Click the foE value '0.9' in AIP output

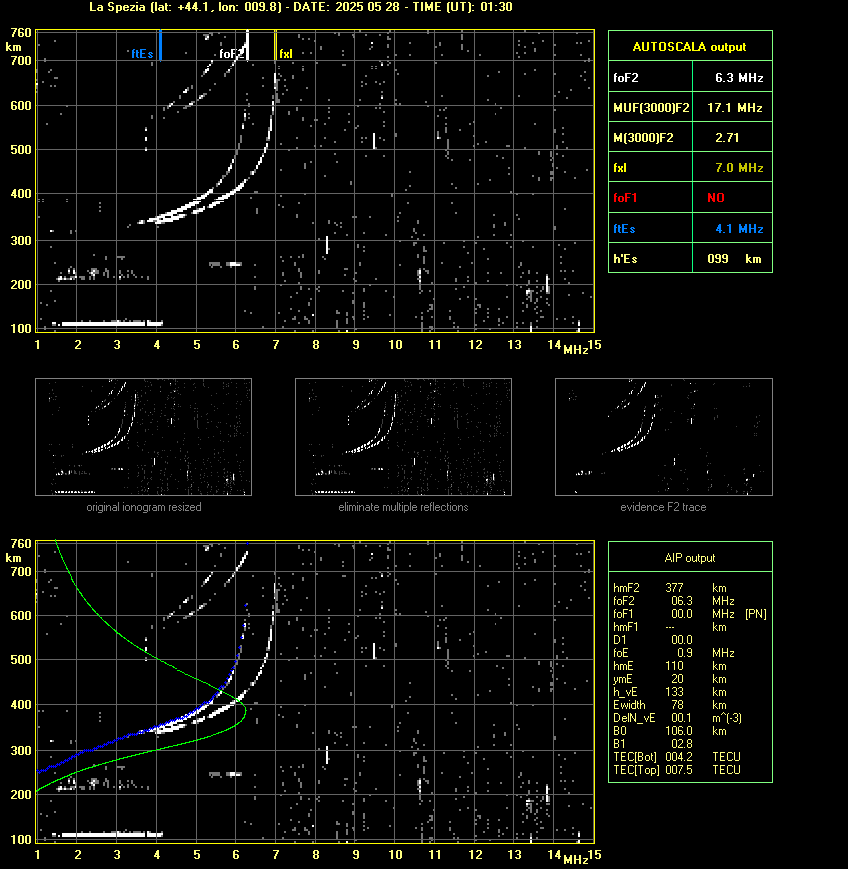tap(684, 653)
